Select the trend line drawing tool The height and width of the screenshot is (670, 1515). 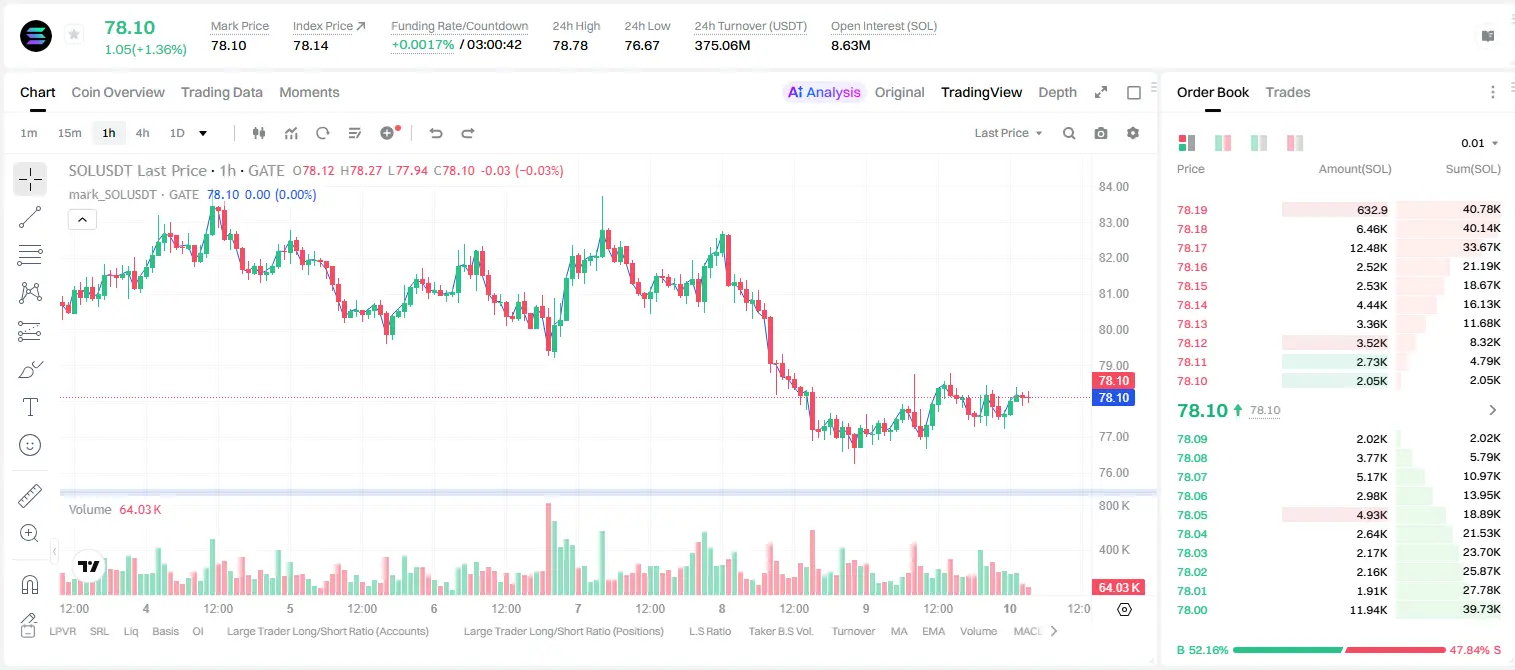coord(30,217)
